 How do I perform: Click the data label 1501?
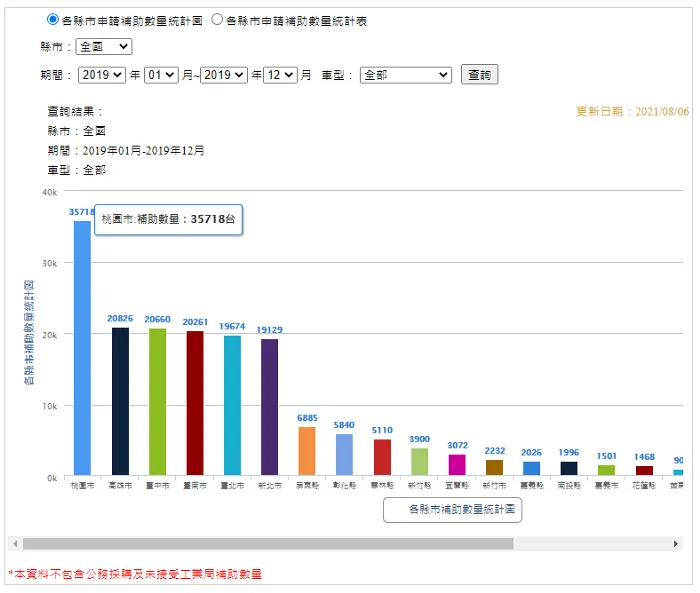[607, 456]
